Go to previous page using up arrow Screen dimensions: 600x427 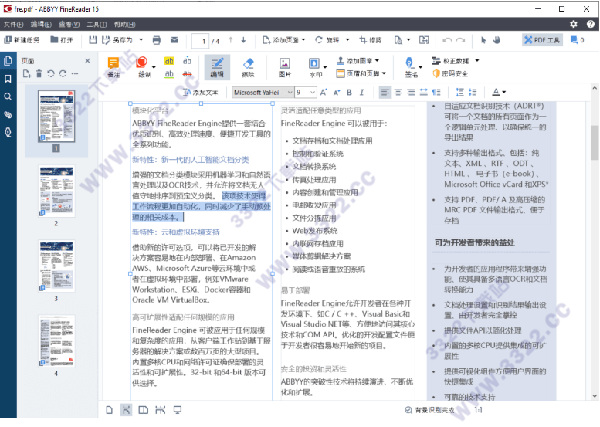230,40
